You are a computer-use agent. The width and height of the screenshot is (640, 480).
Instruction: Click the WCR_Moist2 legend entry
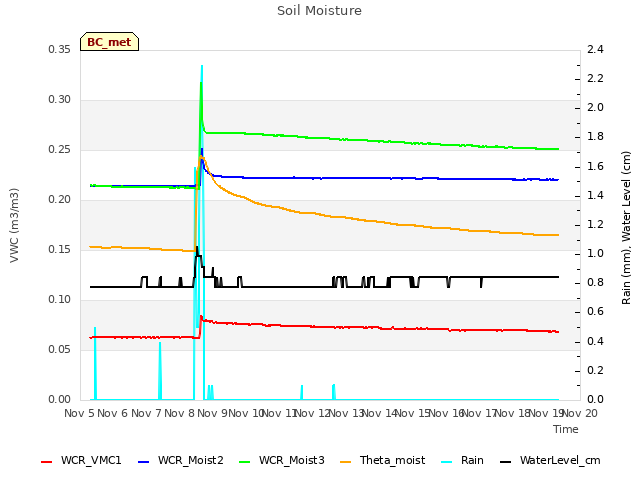(x=181, y=460)
